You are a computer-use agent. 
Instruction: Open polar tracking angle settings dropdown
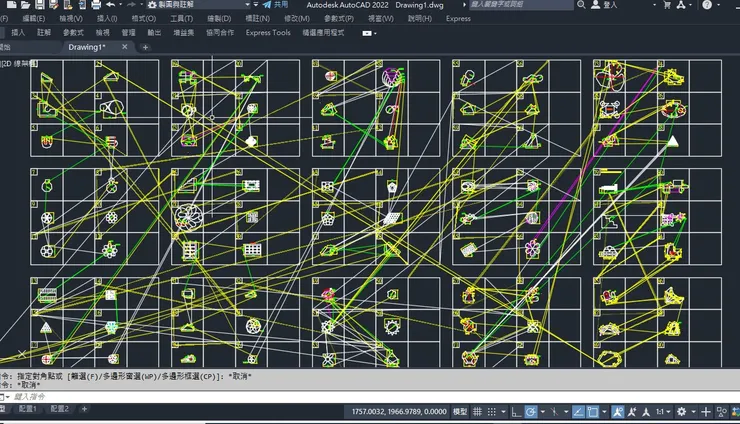coord(542,412)
